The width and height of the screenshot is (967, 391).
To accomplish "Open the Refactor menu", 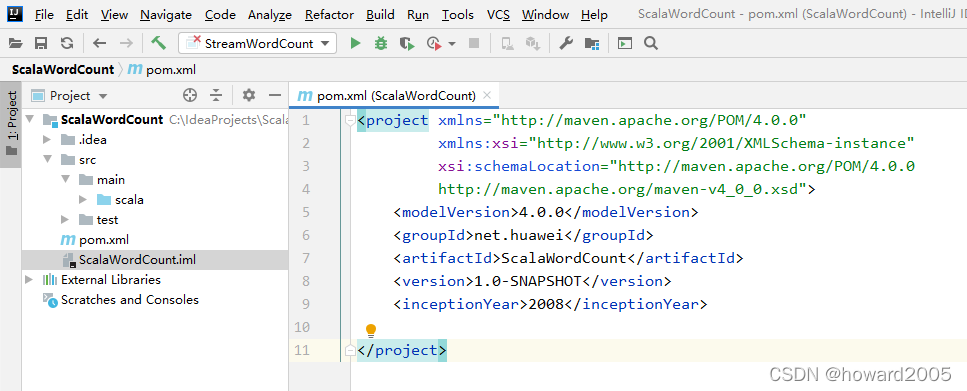I will (329, 14).
